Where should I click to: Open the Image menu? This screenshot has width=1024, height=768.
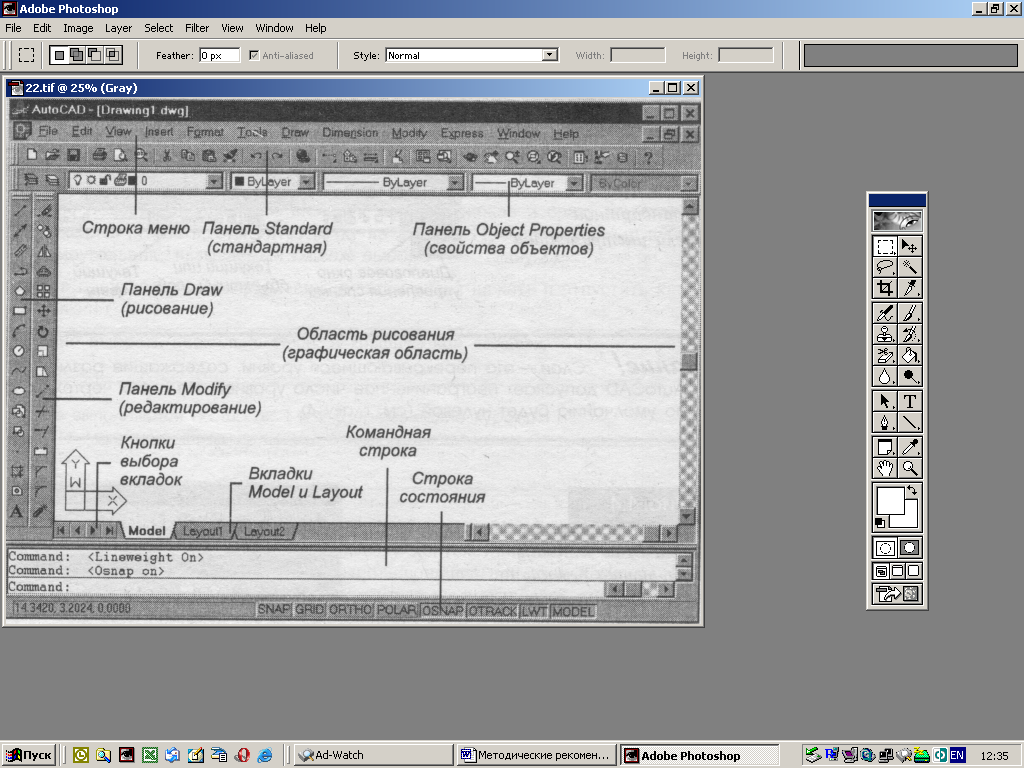pos(78,28)
